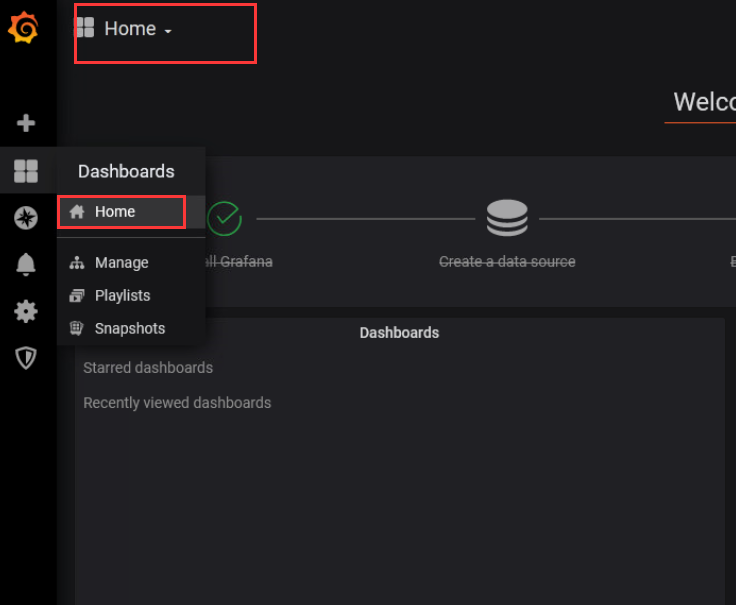Select Playlists in Dashboards menu
Screen dimensions: 736x605
tap(131, 295)
